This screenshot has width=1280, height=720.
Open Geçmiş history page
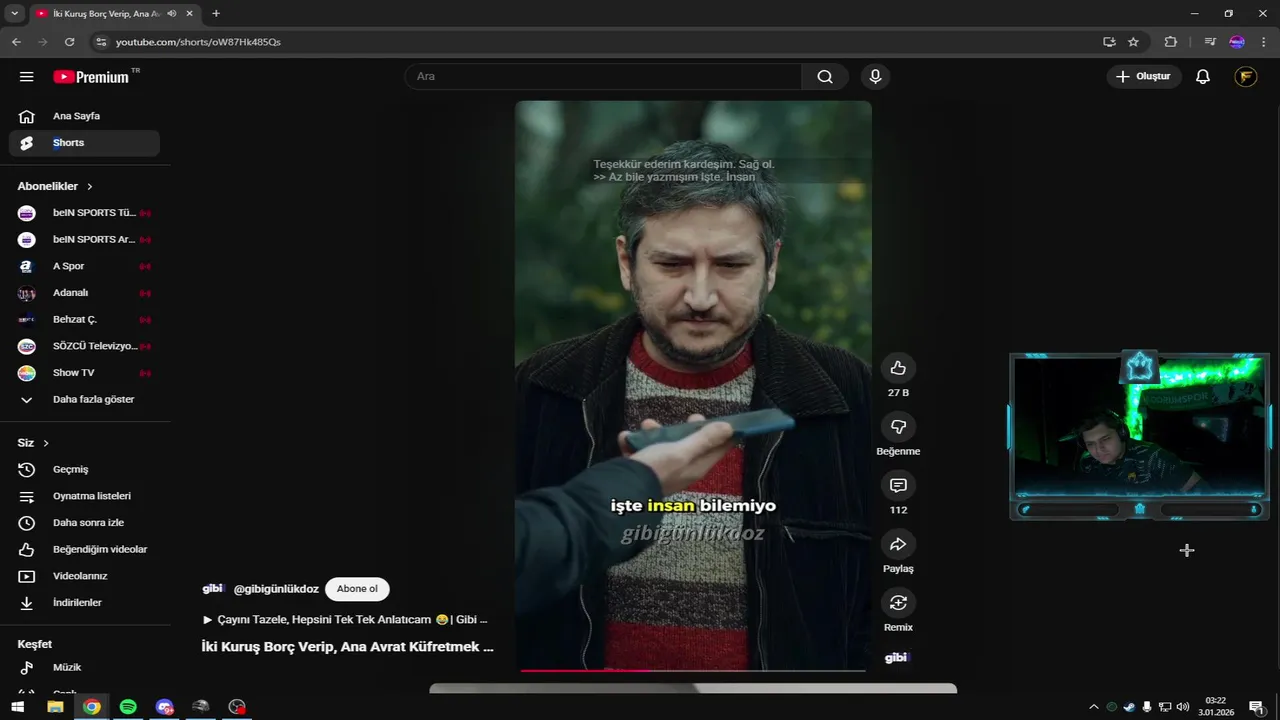pos(84,469)
